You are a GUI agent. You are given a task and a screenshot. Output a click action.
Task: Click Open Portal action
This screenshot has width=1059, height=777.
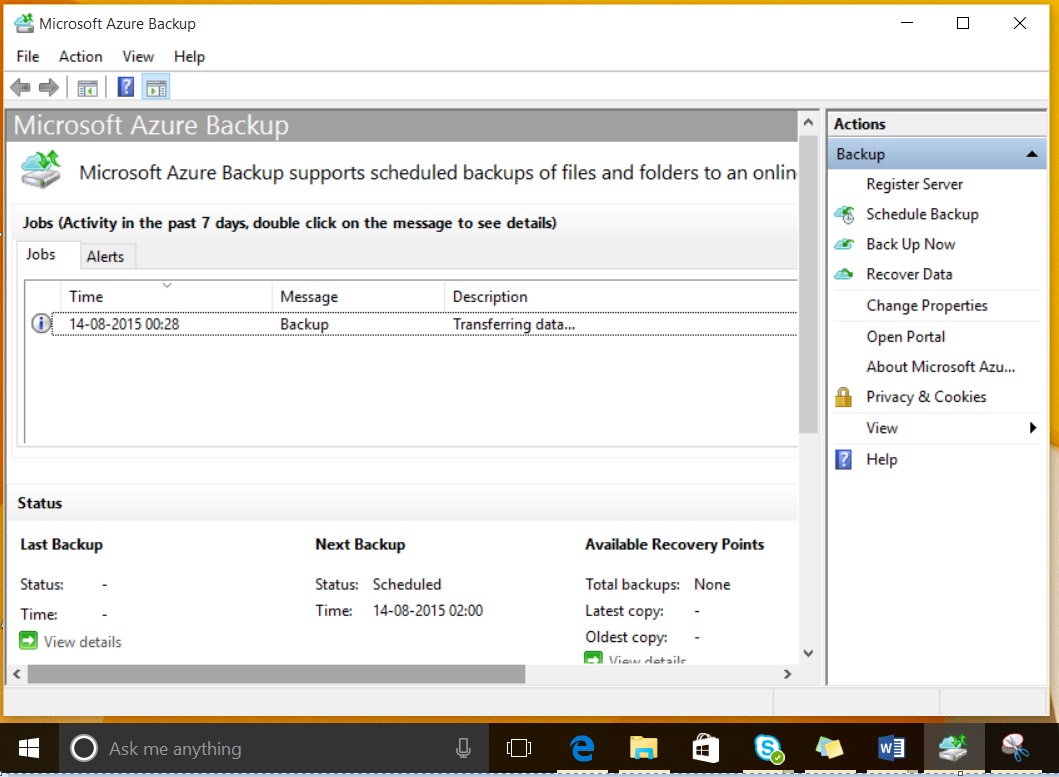(906, 336)
